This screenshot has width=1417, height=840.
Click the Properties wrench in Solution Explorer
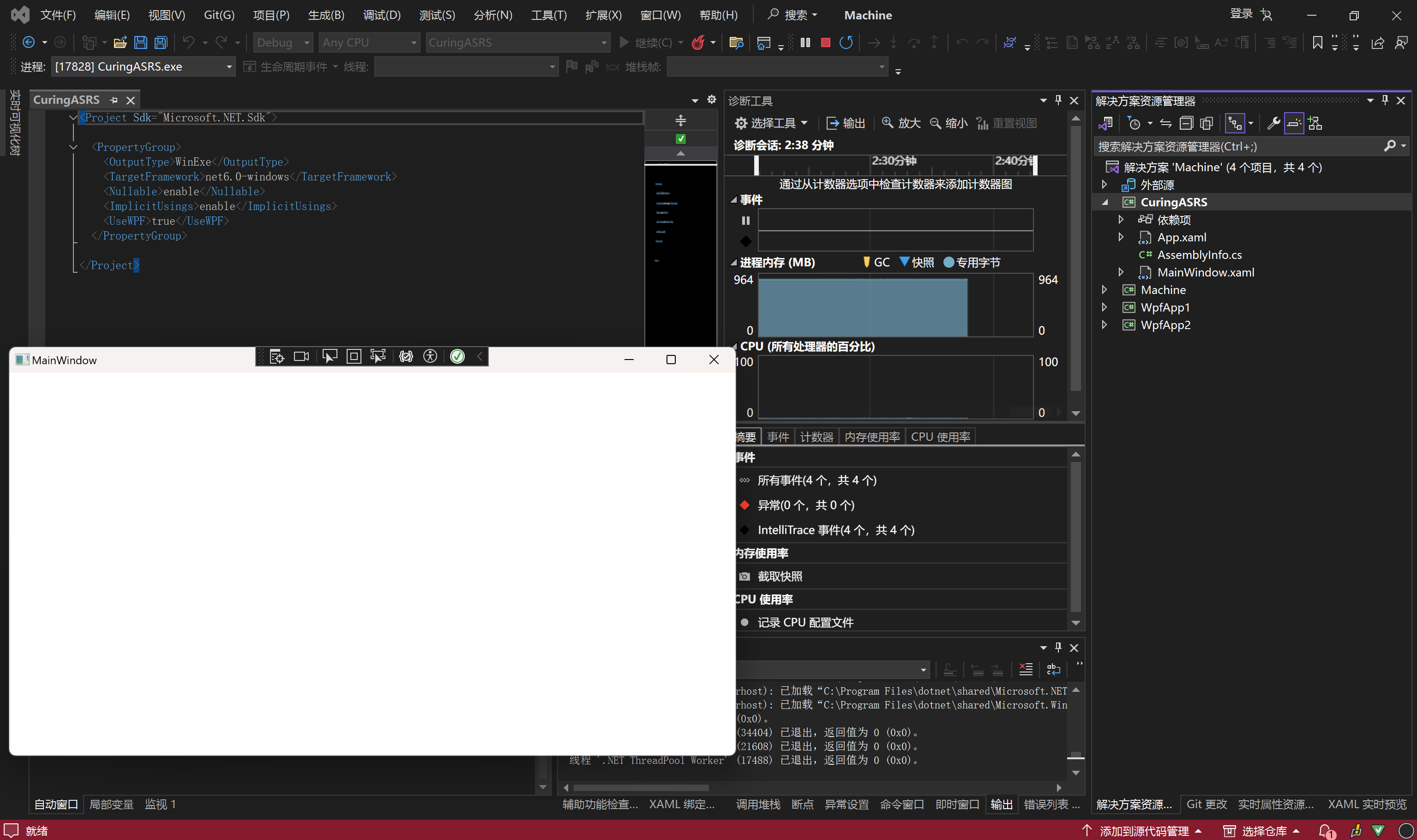point(1273,123)
